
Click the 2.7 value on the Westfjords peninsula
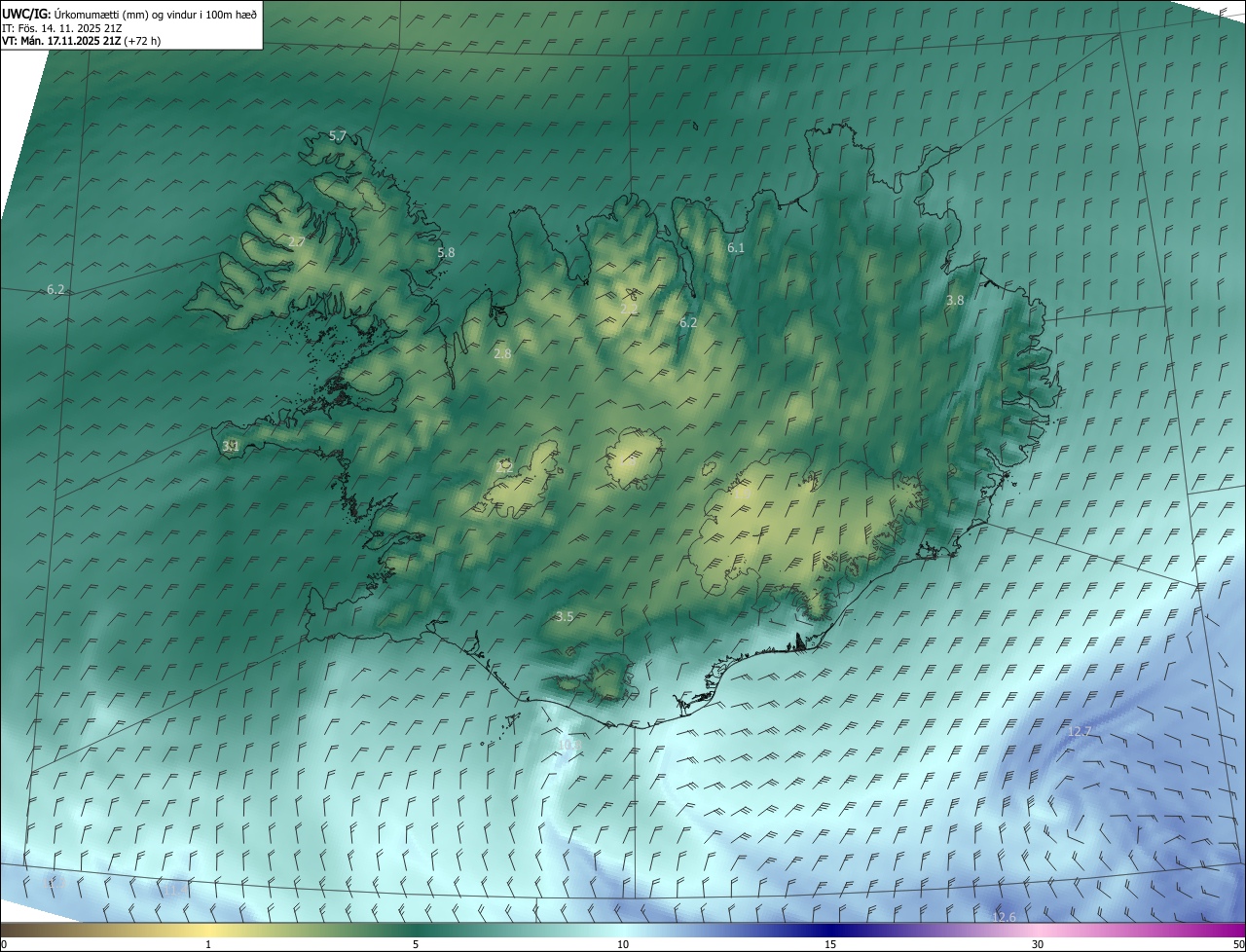pos(297,241)
